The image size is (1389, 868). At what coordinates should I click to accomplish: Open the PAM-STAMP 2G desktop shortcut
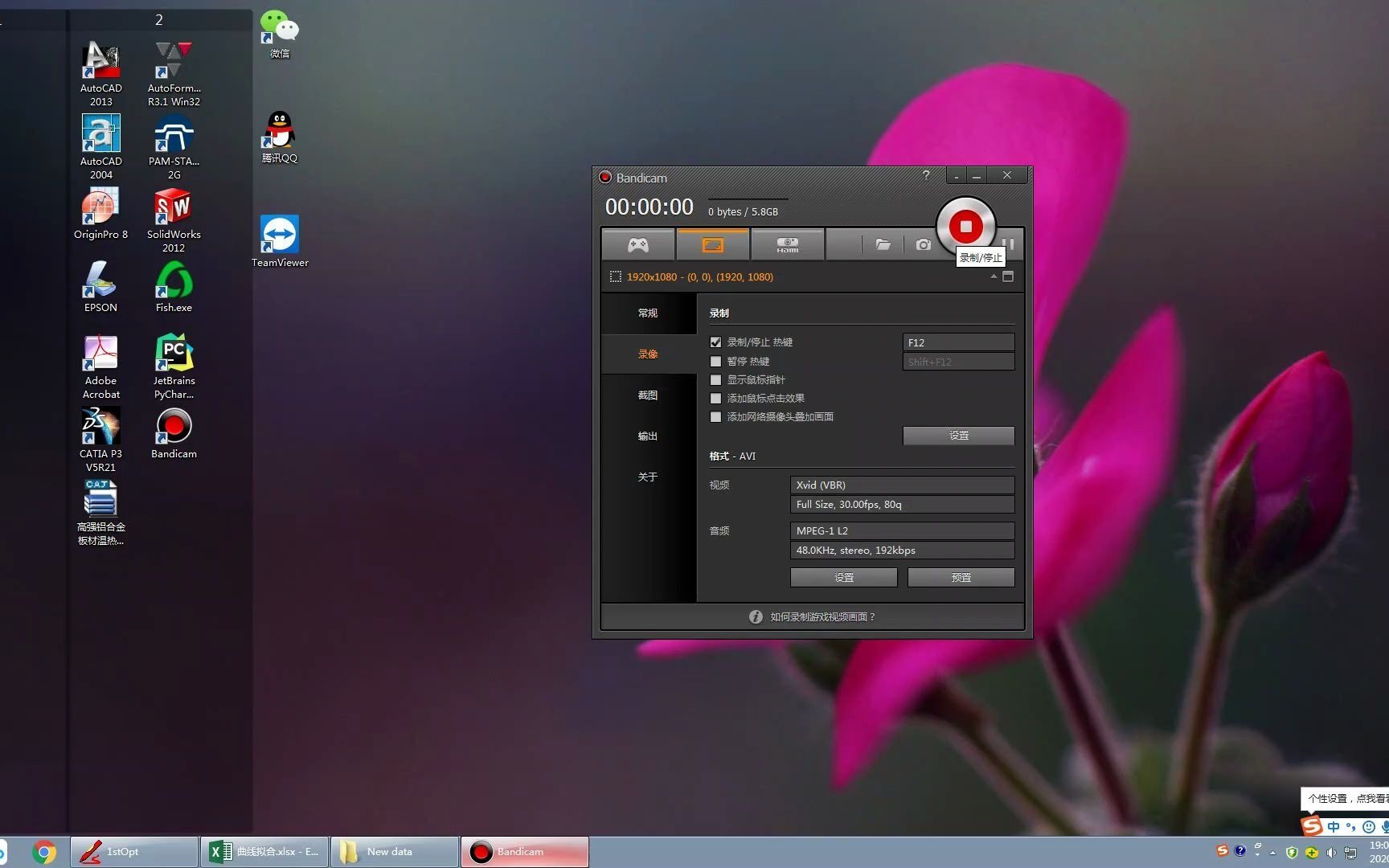[x=174, y=147]
